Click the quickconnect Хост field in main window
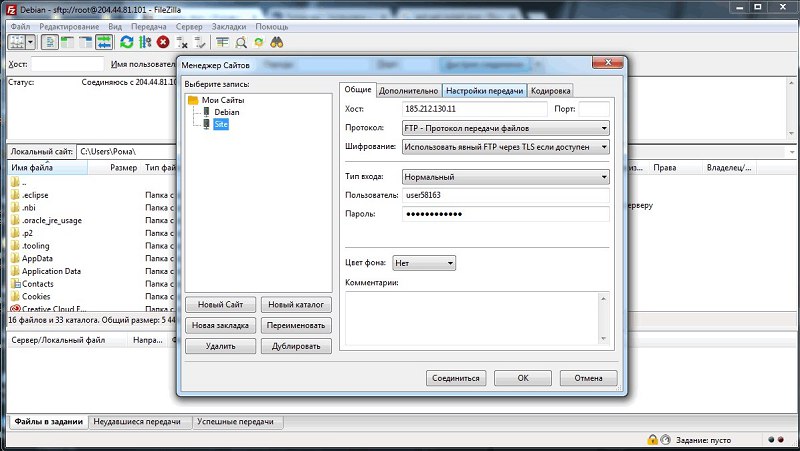Viewport: 800px width, 451px height. point(67,64)
